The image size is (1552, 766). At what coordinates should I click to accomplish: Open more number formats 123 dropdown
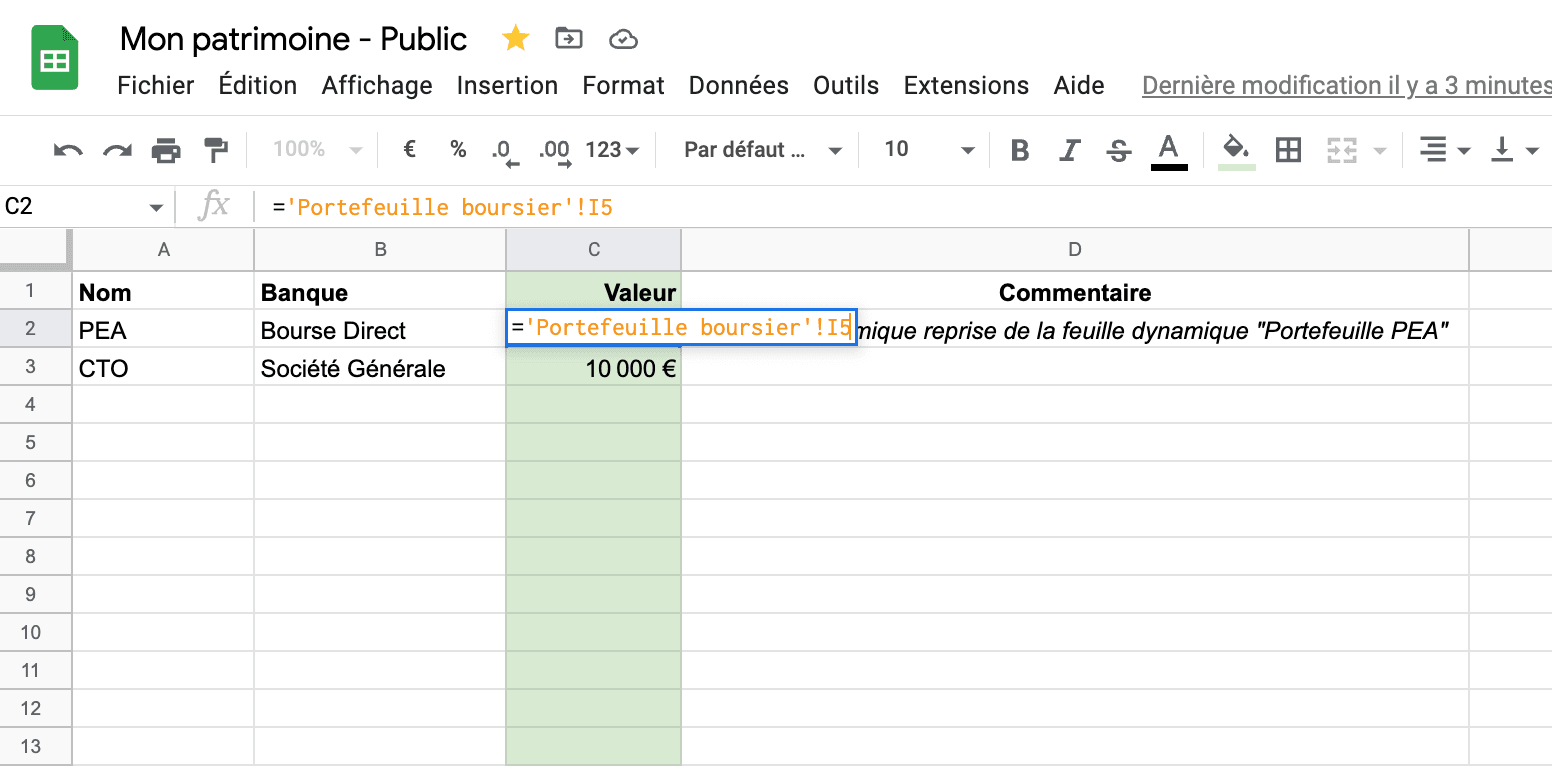[612, 150]
